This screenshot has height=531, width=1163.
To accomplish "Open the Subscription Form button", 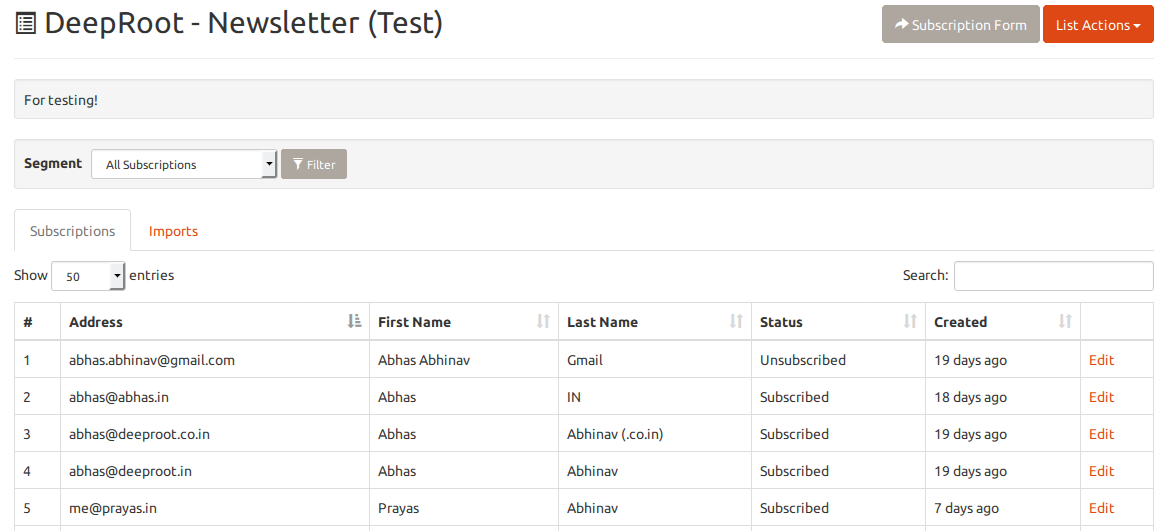I will pyautogui.click(x=961, y=24).
